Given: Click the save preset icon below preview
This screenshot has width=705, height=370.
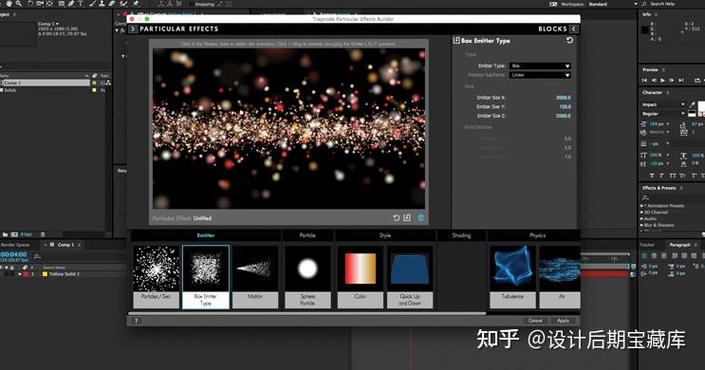Looking at the screenshot, I should [407, 218].
